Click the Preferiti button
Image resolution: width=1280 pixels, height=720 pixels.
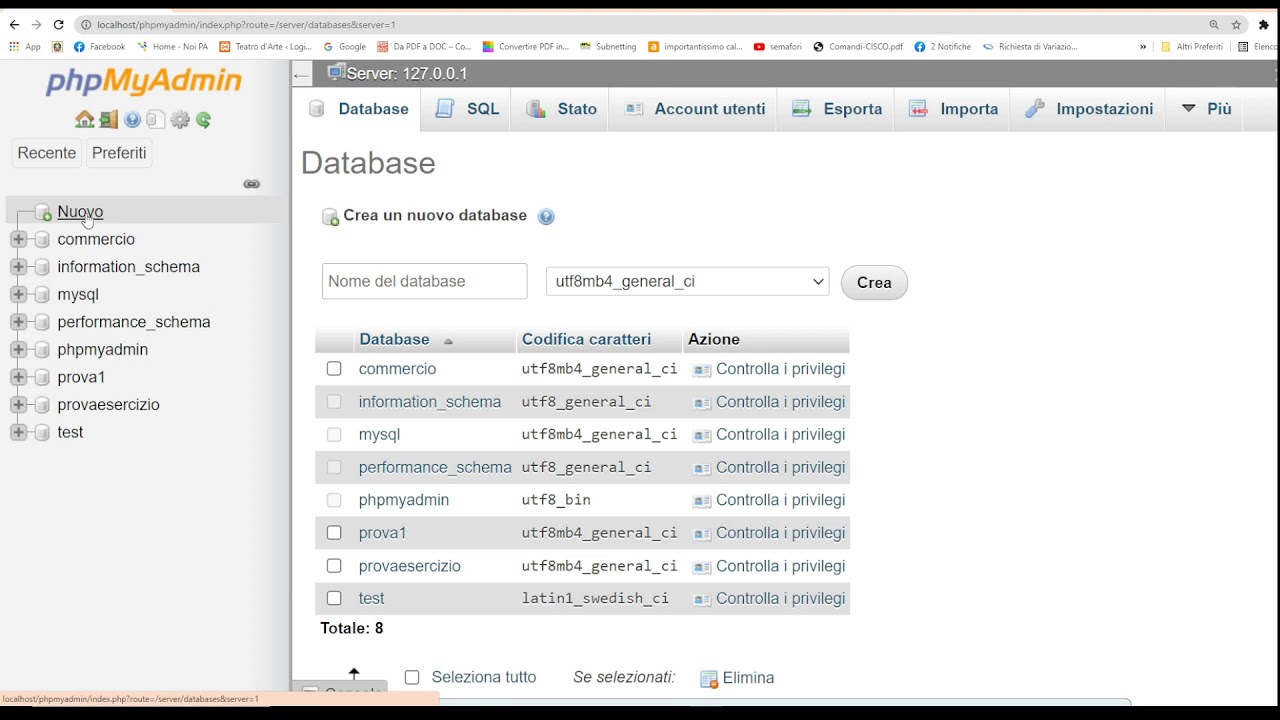(x=119, y=153)
